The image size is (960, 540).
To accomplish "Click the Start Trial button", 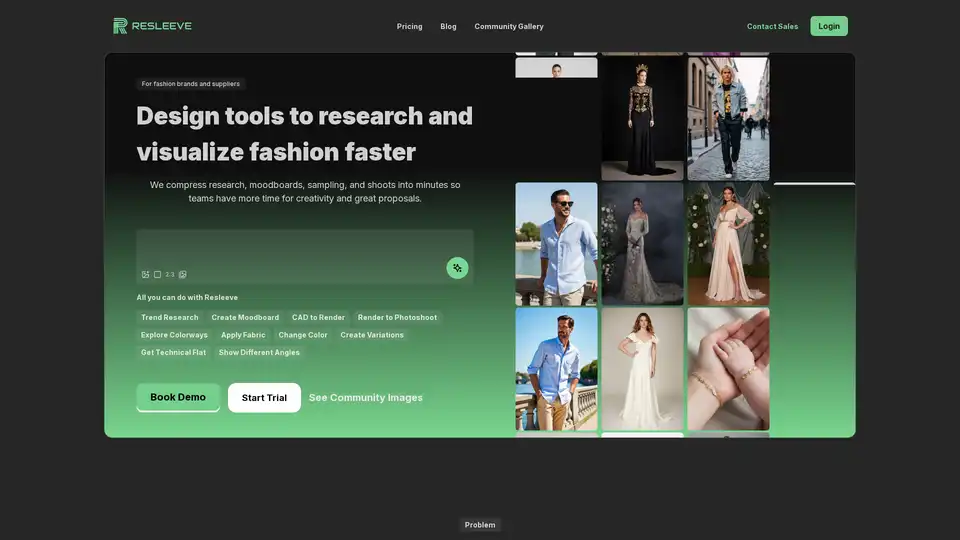I will coord(264,398).
